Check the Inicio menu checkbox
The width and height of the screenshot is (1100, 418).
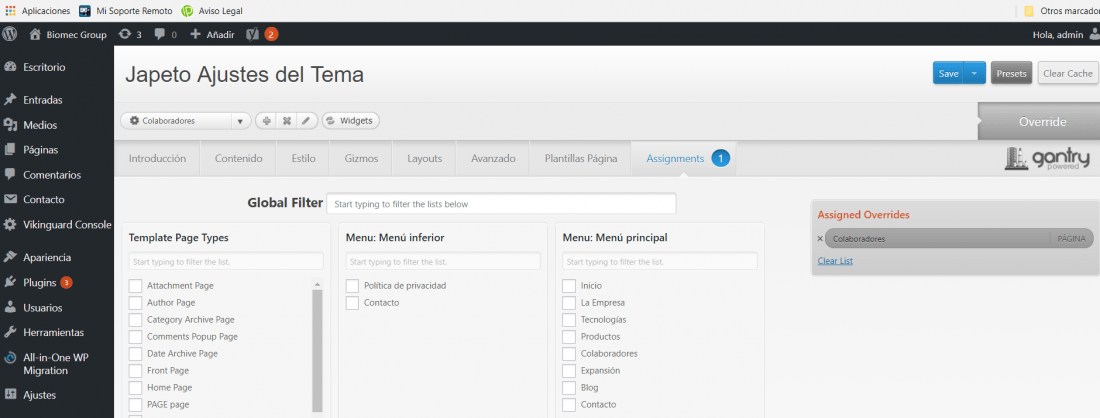coord(569,286)
